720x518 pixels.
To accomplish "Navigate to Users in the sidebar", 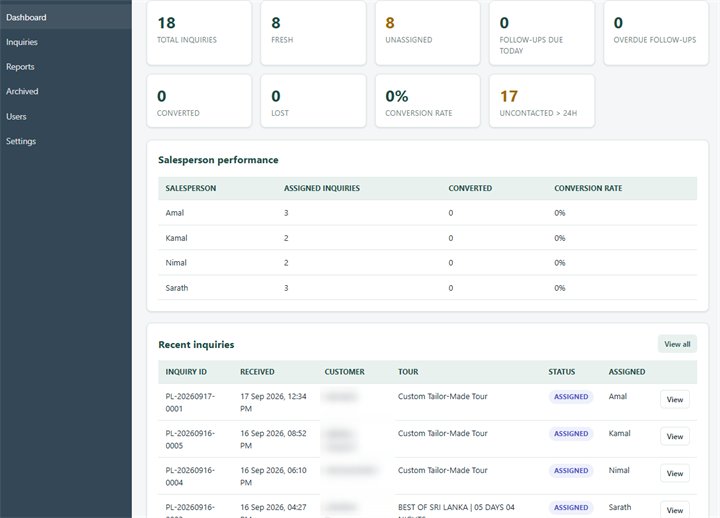I will pyautogui.click(x=66, y=117).
